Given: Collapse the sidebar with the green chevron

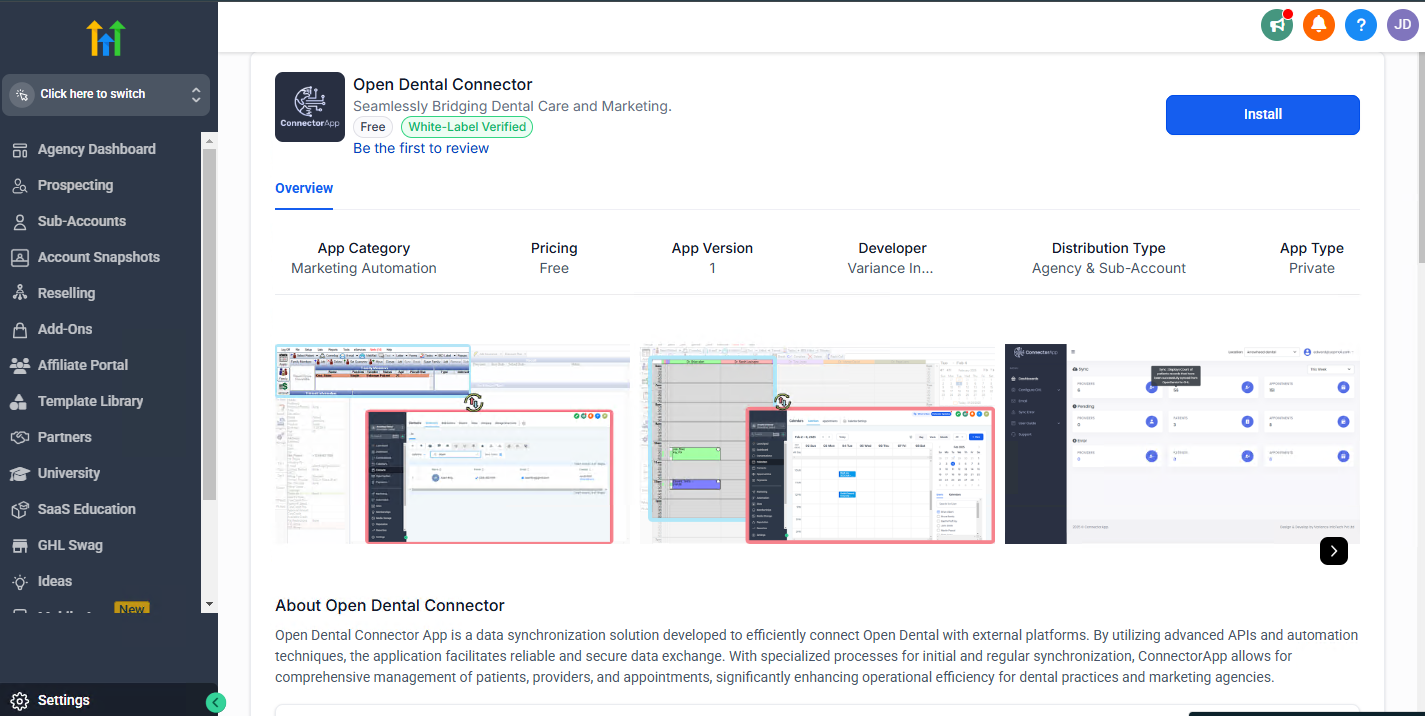Looking at the screenshot, I should tap(216, 702).
